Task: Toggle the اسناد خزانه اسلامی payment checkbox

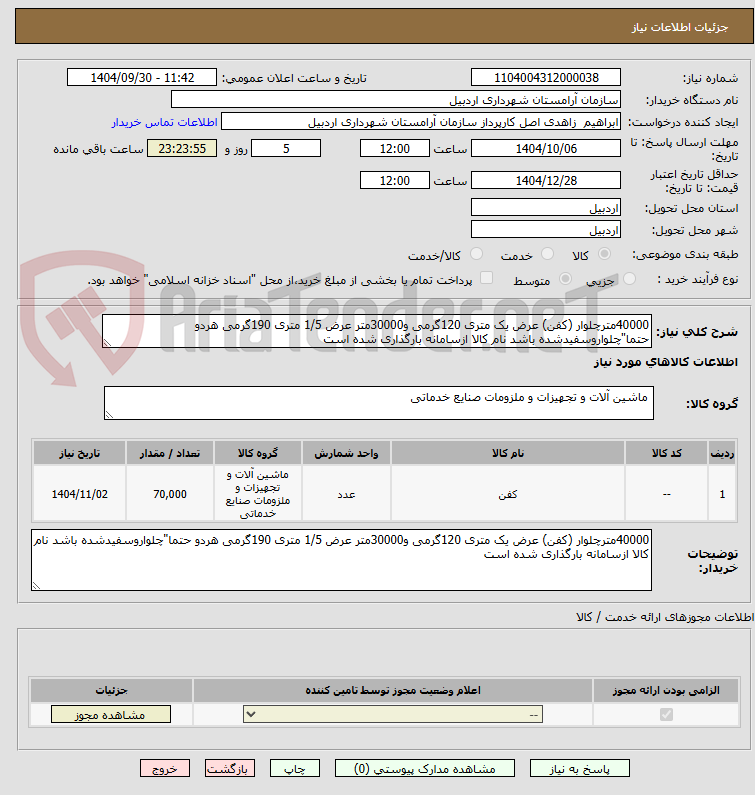Action: [x=486, y=278]
